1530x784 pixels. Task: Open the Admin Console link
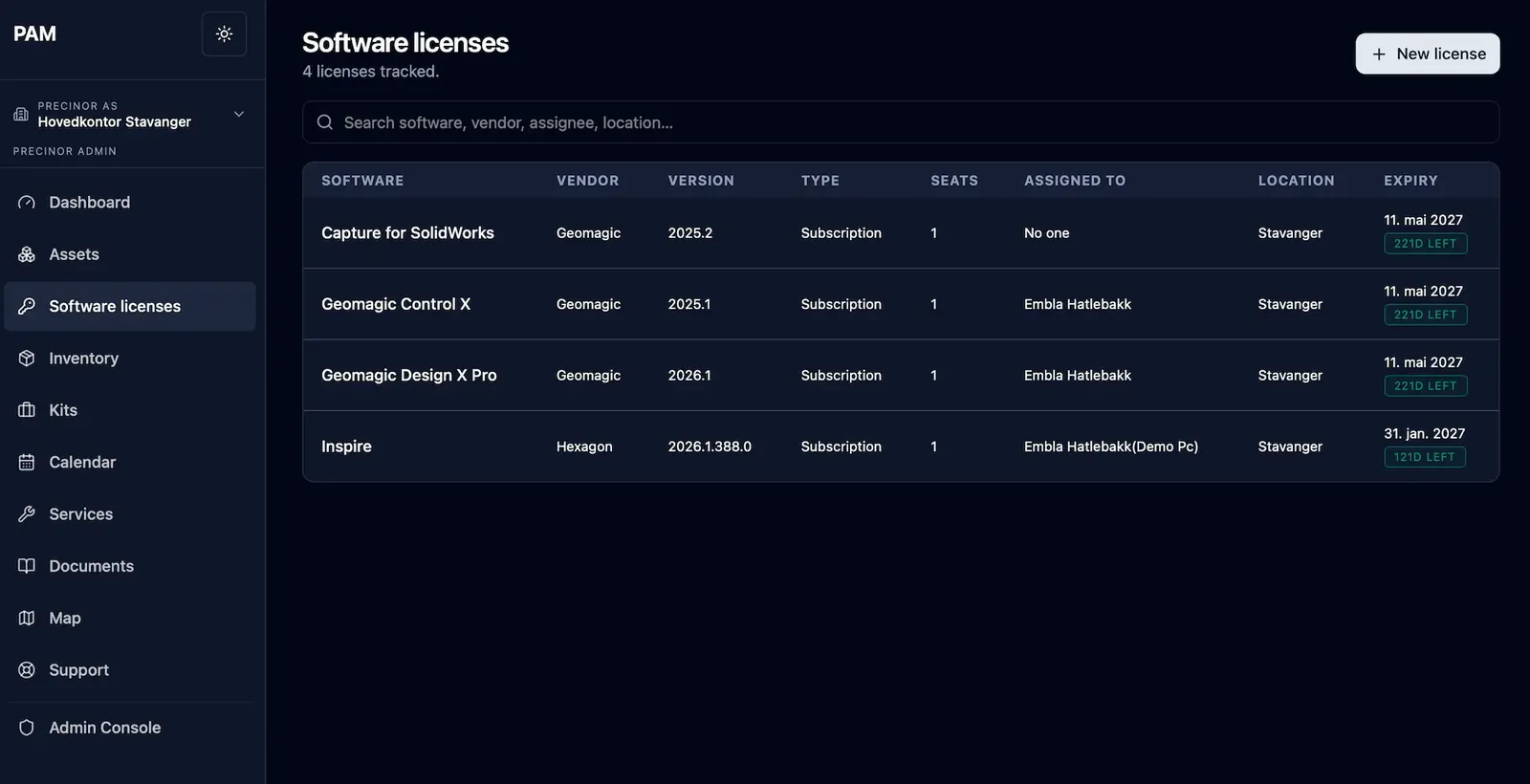(x=130, y=728)
